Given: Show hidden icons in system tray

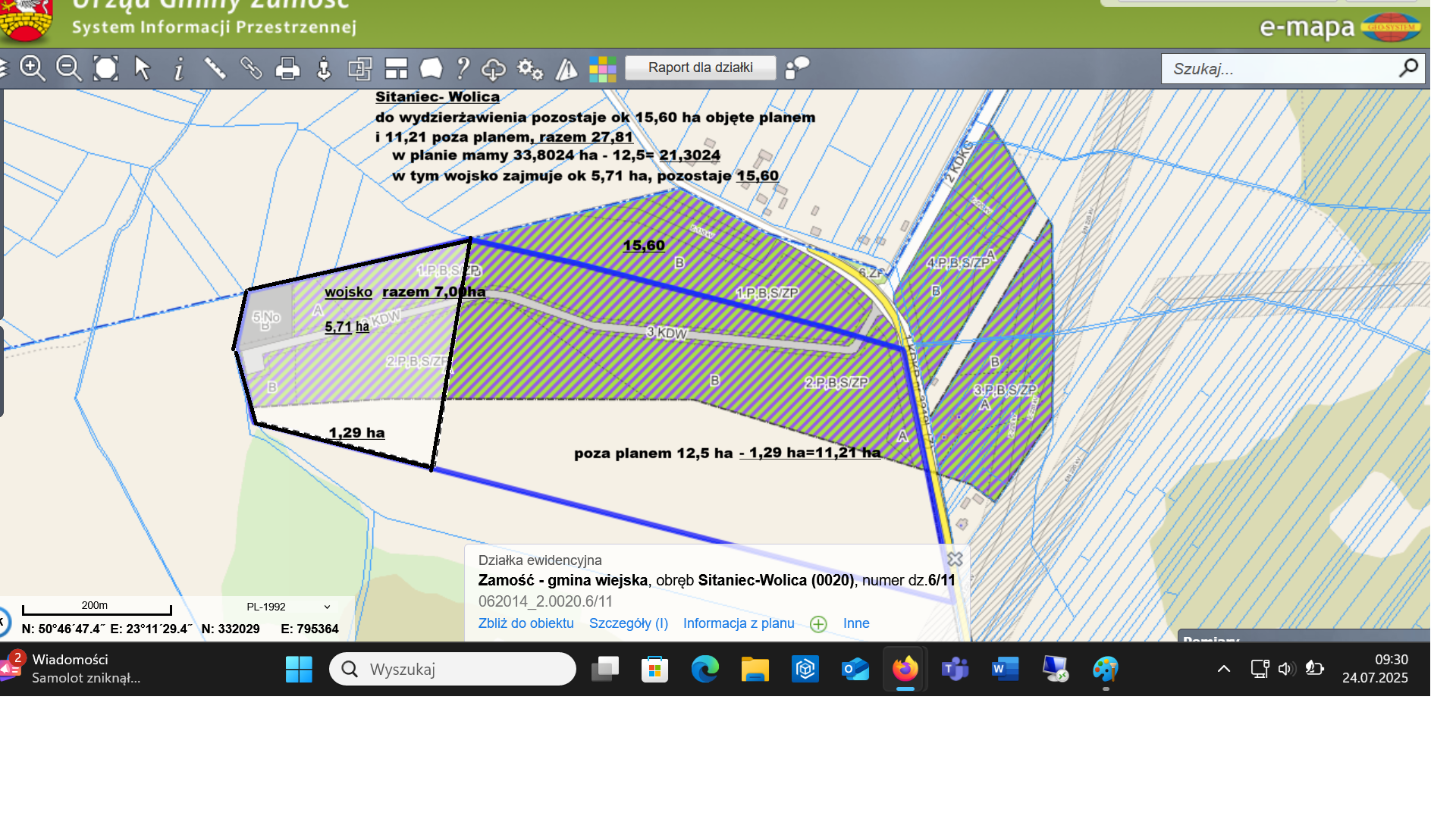Looking at the screenshot, I should [1223, 669].
